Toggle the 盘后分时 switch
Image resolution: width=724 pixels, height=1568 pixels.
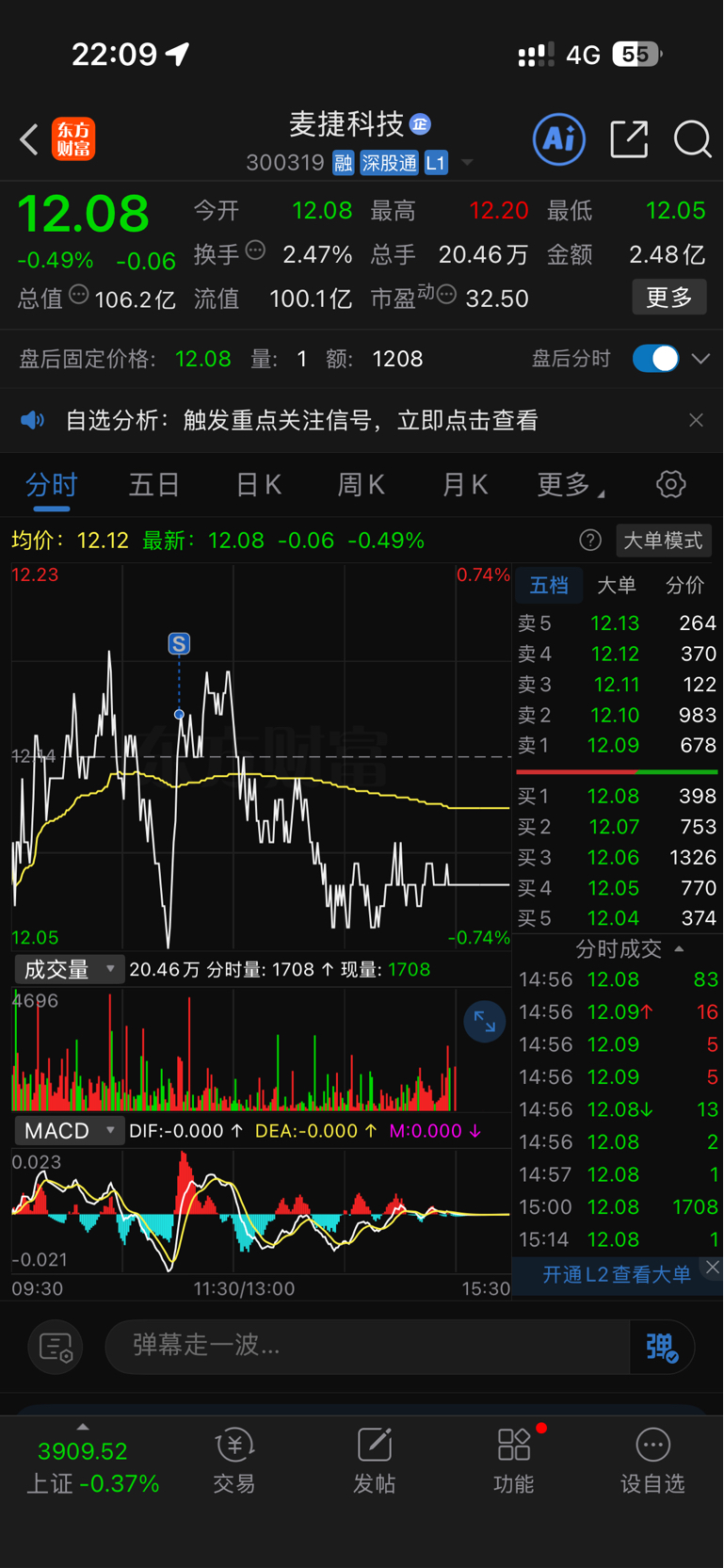click(656, 359)
